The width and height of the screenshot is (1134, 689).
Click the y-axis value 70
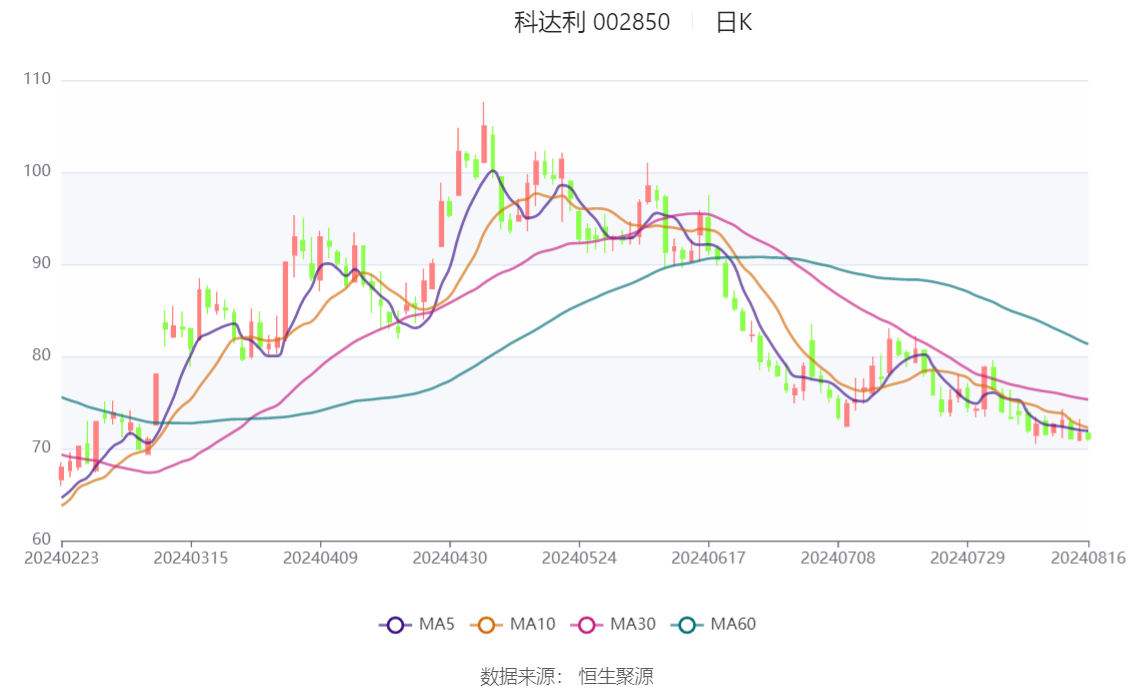coord(41,448)
